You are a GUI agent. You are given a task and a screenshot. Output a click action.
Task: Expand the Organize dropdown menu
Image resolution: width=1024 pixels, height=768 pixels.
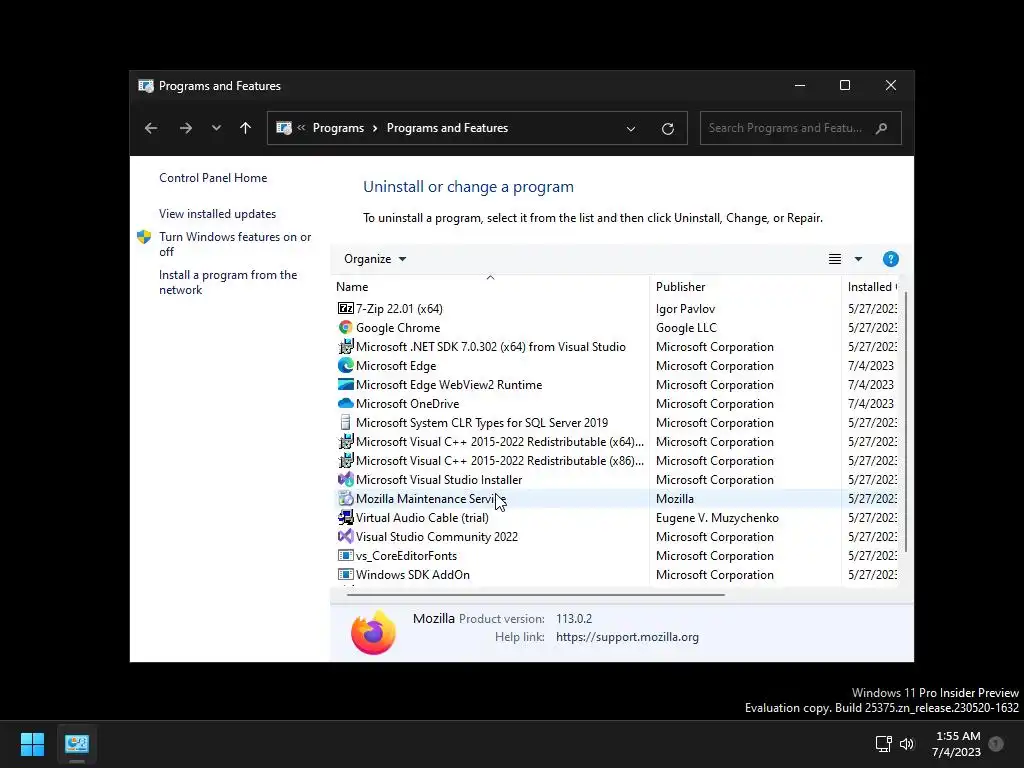pyautogui.click(x=375, y=259)
